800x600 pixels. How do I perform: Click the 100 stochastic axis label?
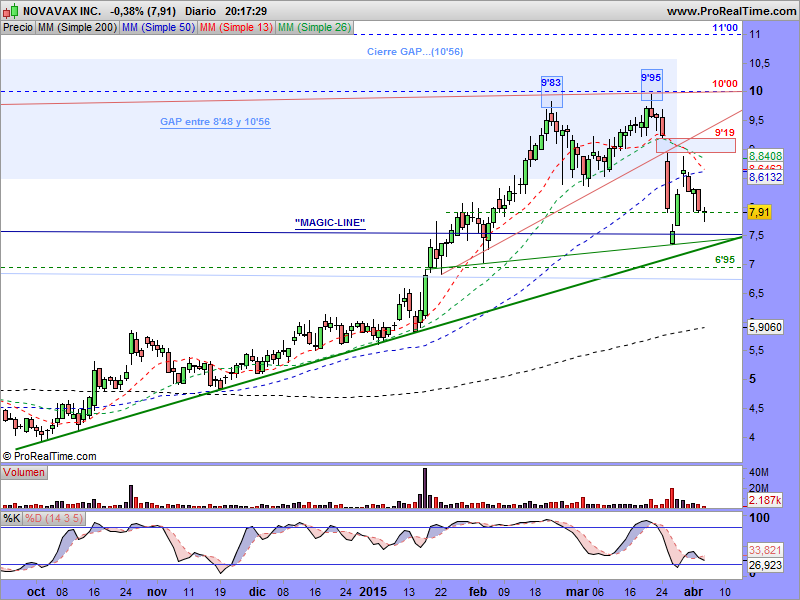click(760, 518)
